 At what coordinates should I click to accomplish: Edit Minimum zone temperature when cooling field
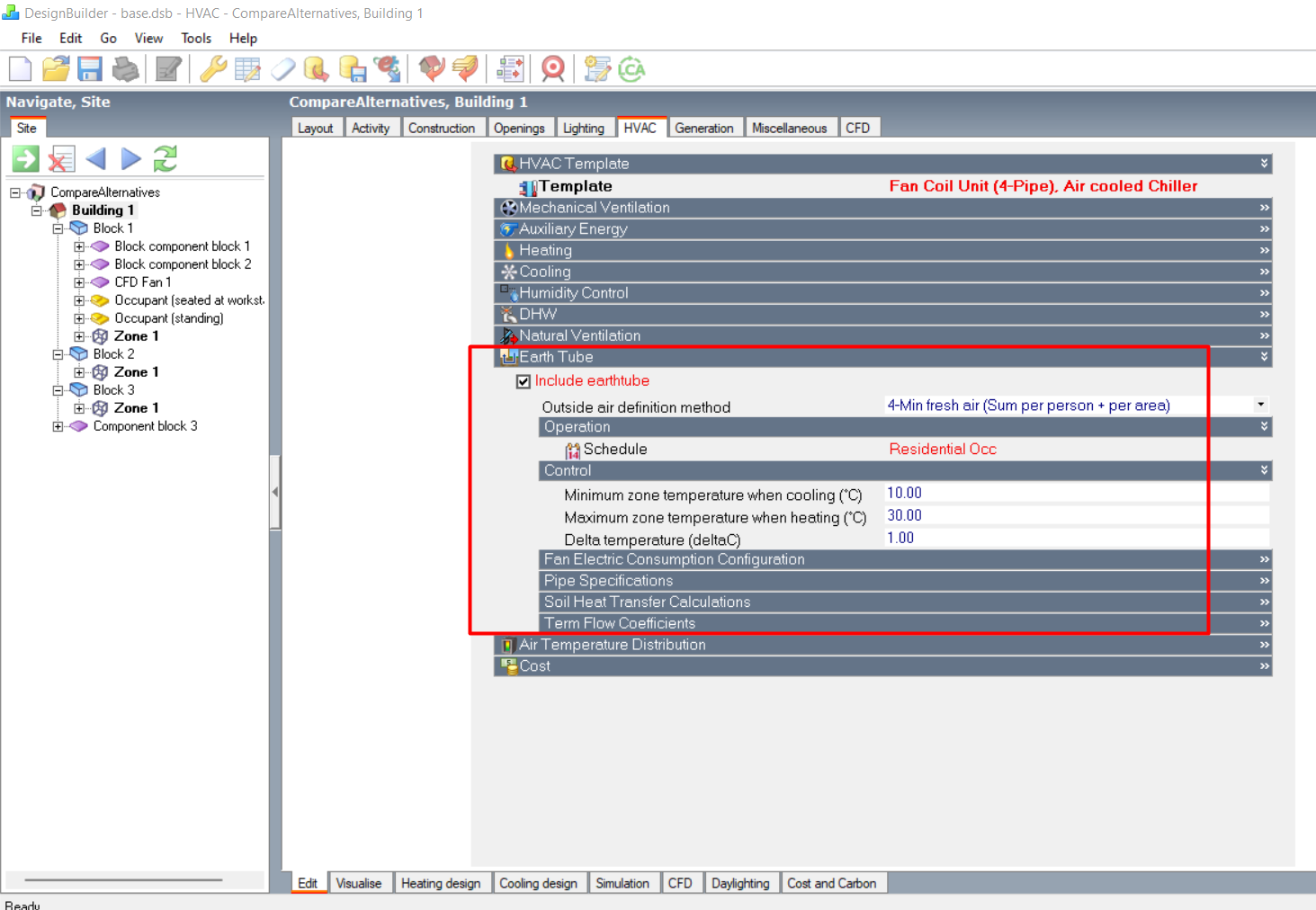click(1077, 493)
